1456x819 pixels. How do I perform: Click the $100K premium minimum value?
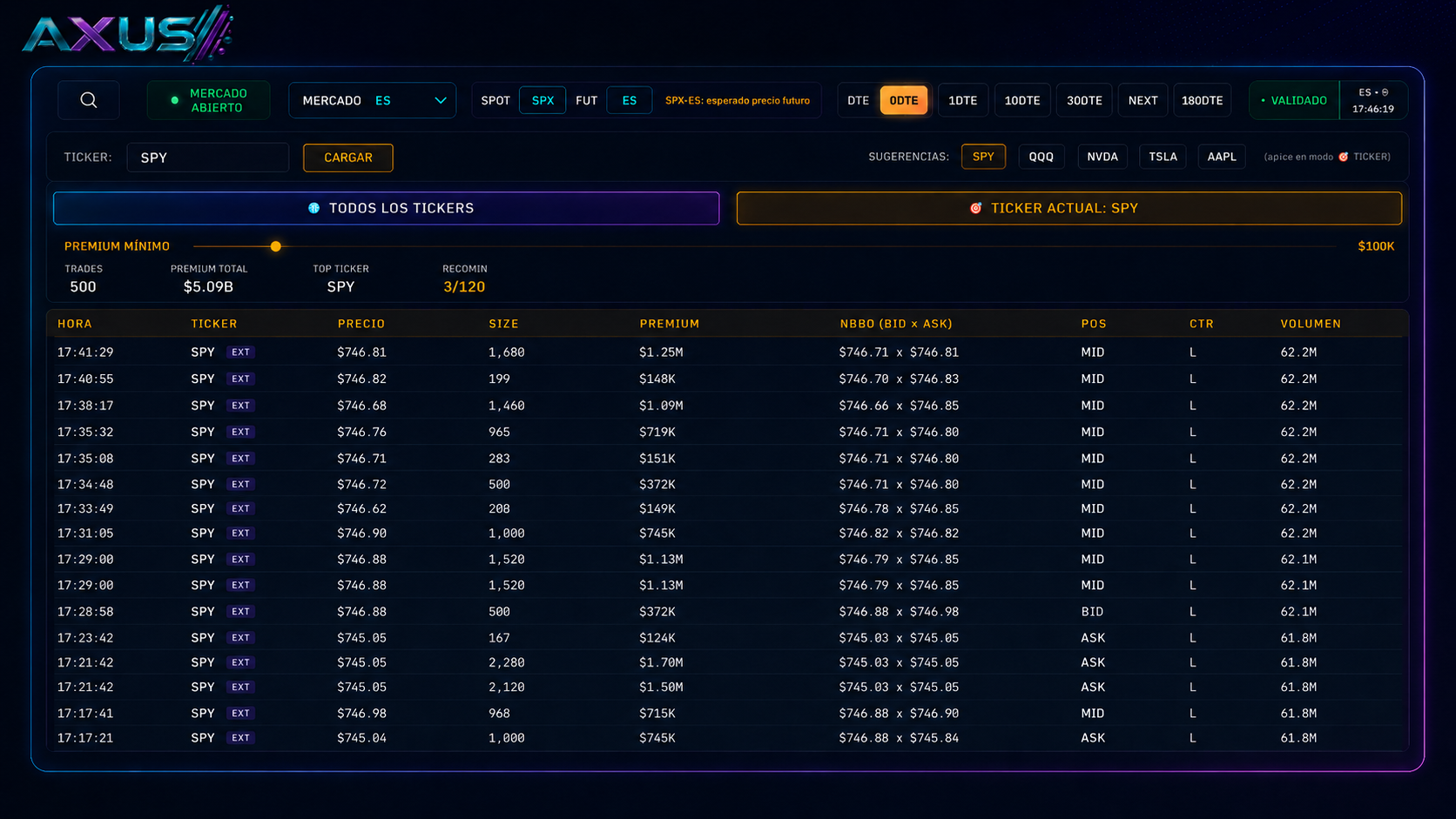click(x=1376, y=246)
